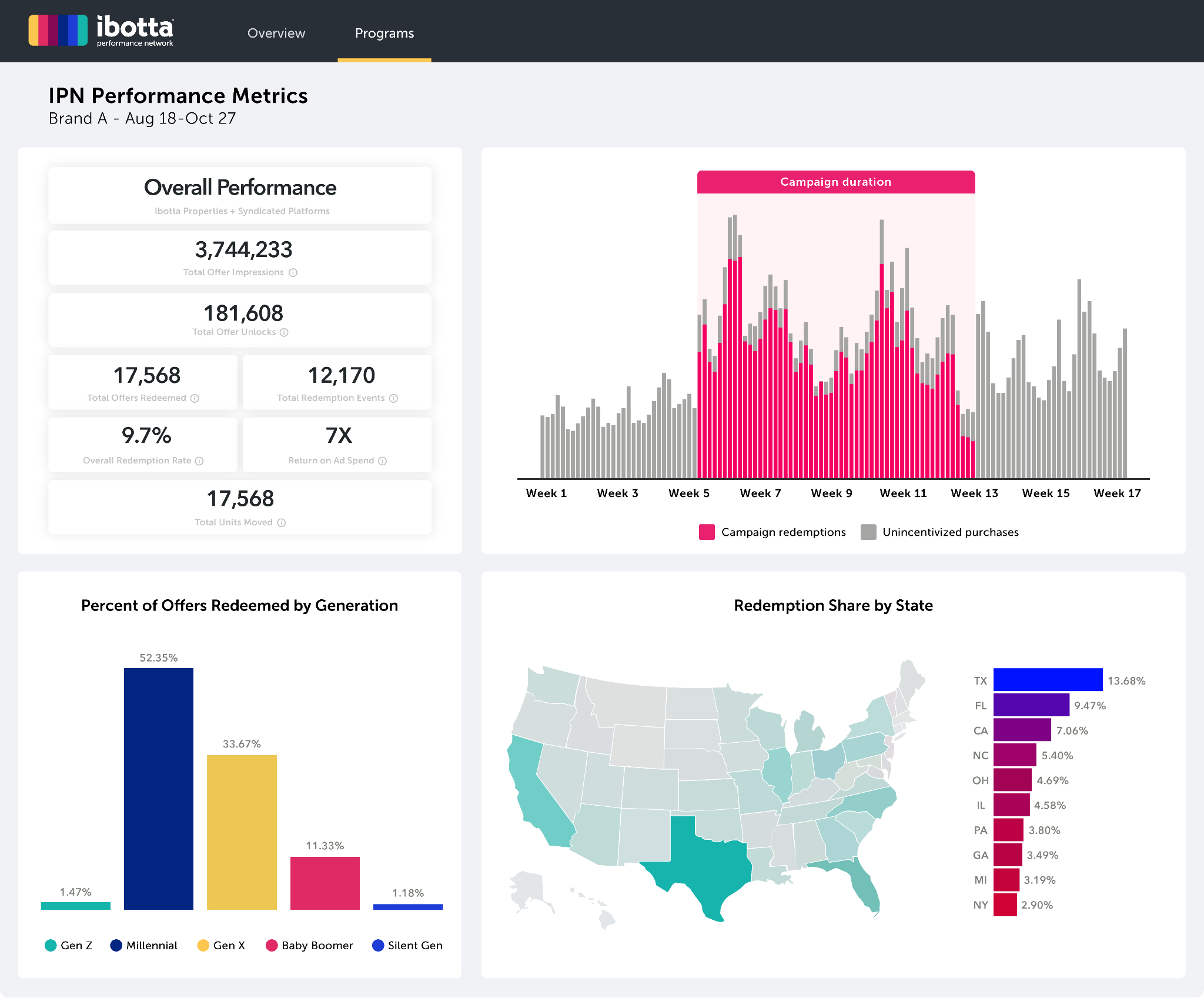Click the Millennial 52.35% bar
This screenshot has height=998, width=1204.
click(x=159, y=788)
